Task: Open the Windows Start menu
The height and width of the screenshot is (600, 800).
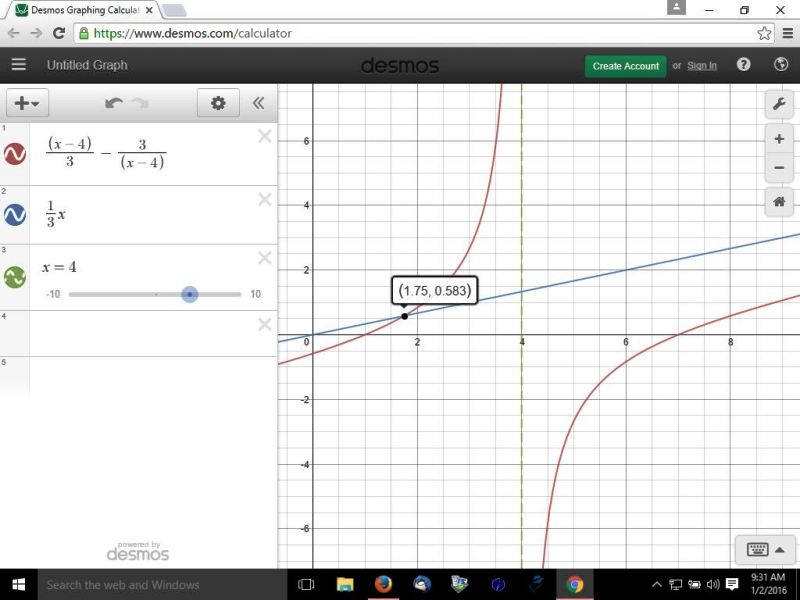Action: click(19, 585)
